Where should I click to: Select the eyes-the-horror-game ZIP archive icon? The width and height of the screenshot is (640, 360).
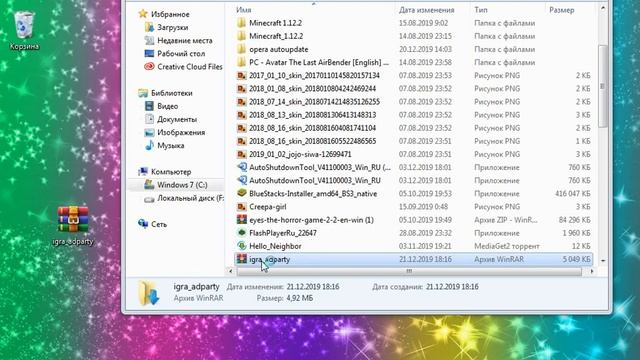(242, 220)
